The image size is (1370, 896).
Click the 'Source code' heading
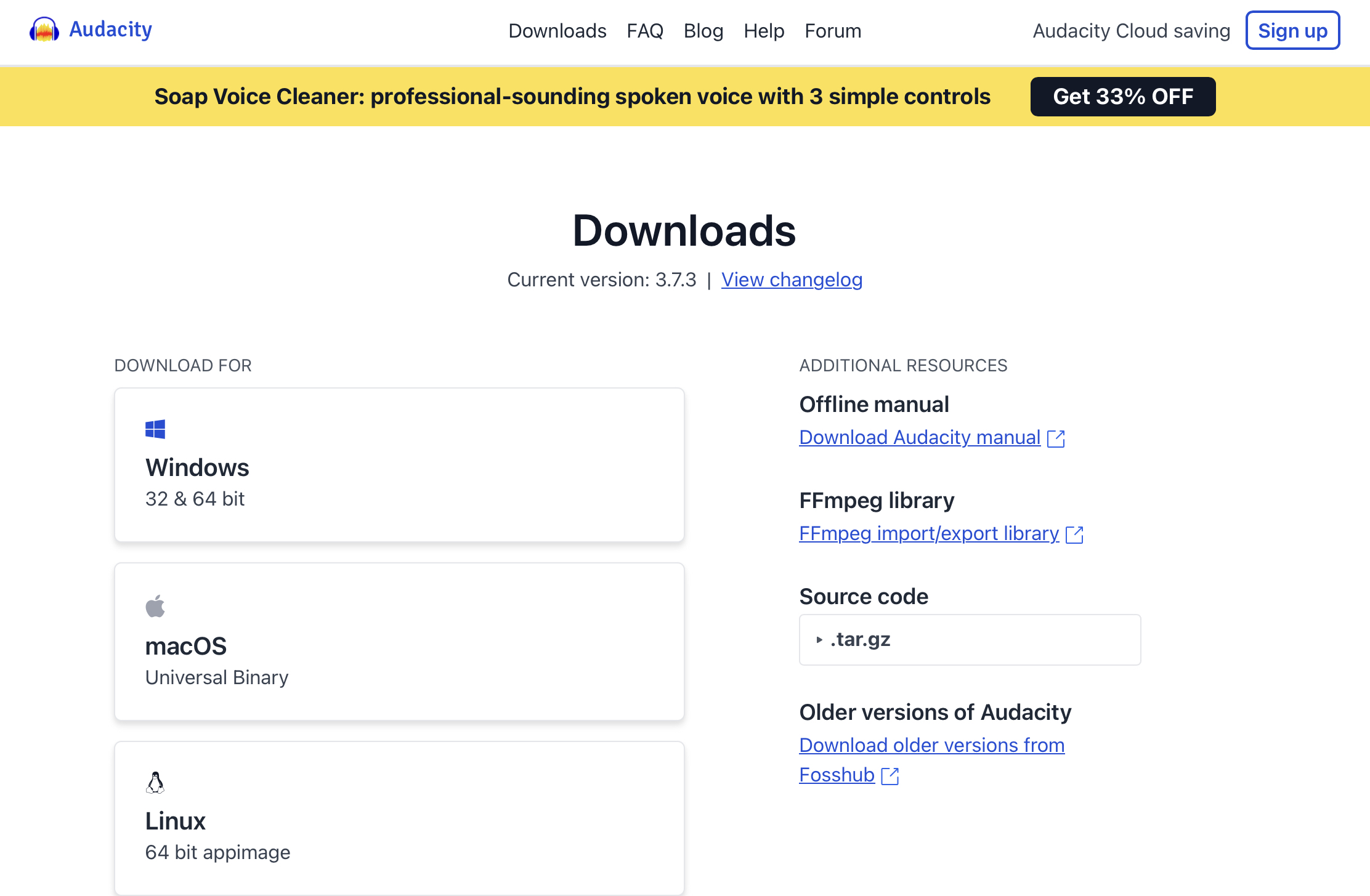(x=864, y=597)
